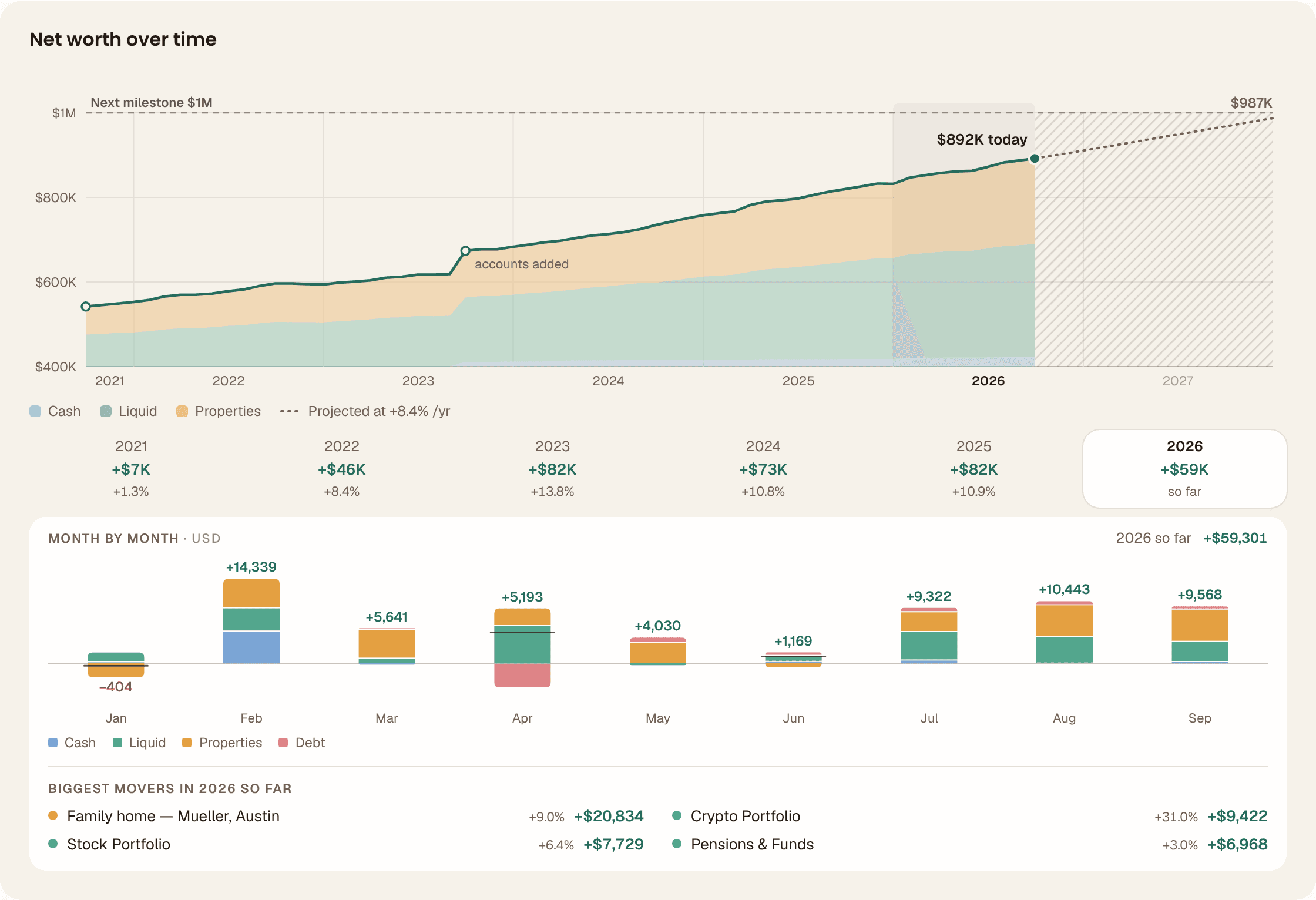Click the Cash swatch in the monthly legend
This screenshot has width=1316, height=900.
(x=53, y=743)
